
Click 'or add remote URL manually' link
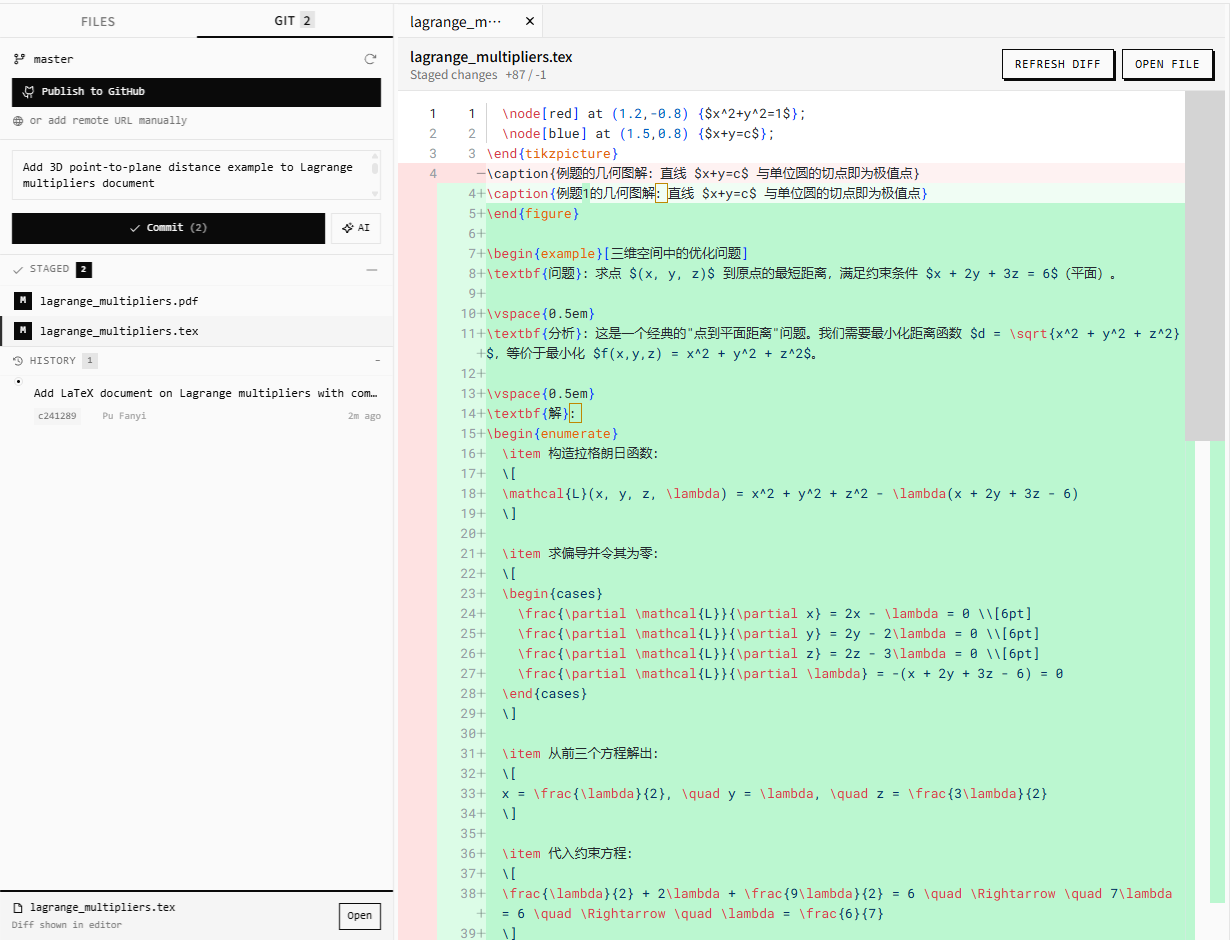tap(108, 121)
